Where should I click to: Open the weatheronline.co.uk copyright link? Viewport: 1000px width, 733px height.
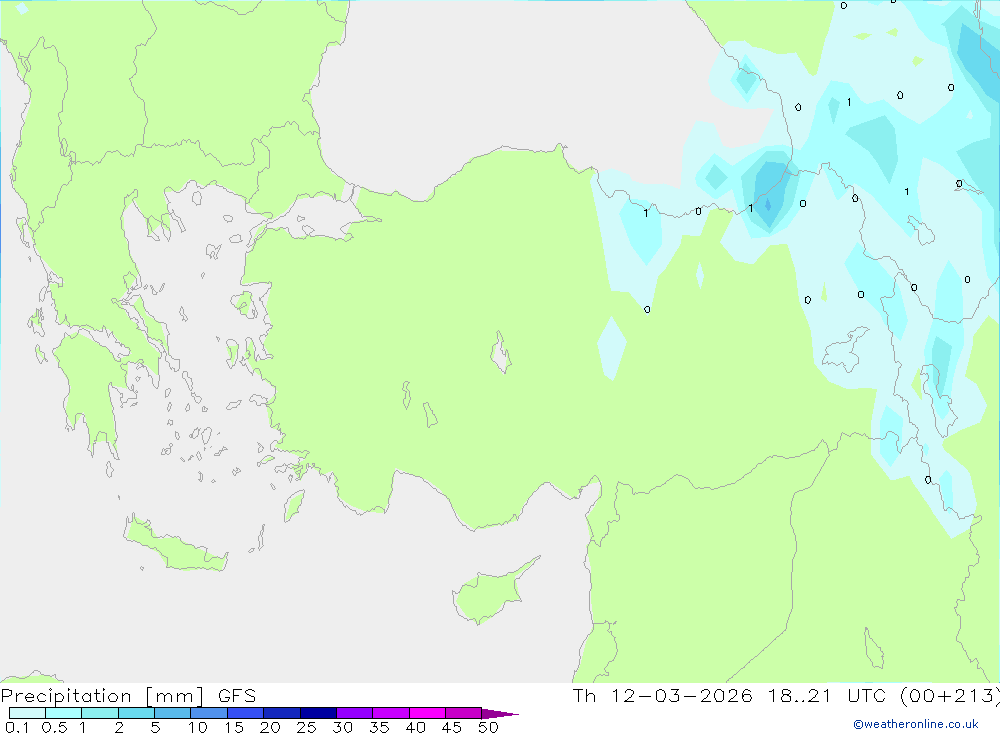click(916, 724)
